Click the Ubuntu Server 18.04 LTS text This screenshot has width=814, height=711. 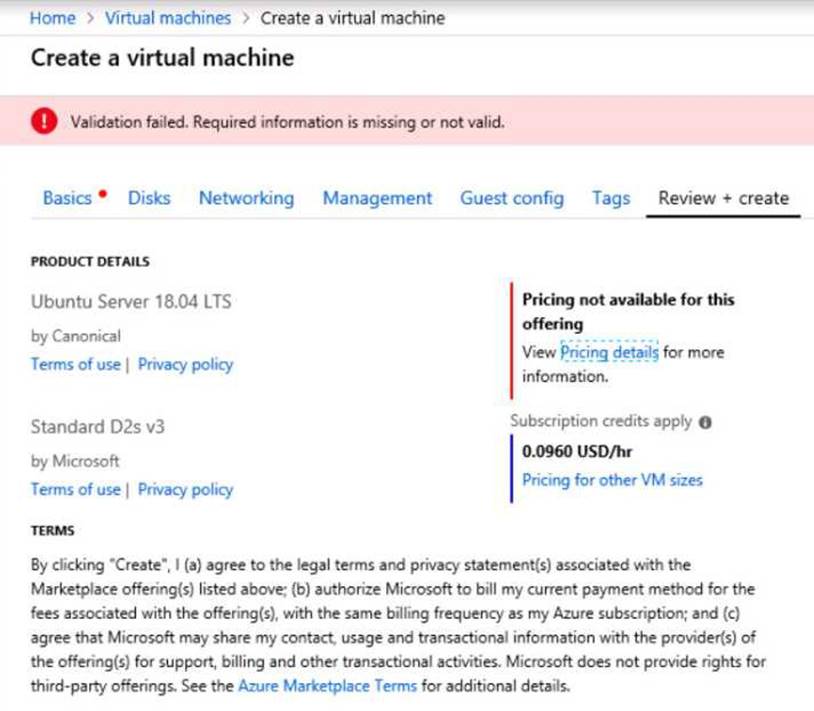coord(131,302)
